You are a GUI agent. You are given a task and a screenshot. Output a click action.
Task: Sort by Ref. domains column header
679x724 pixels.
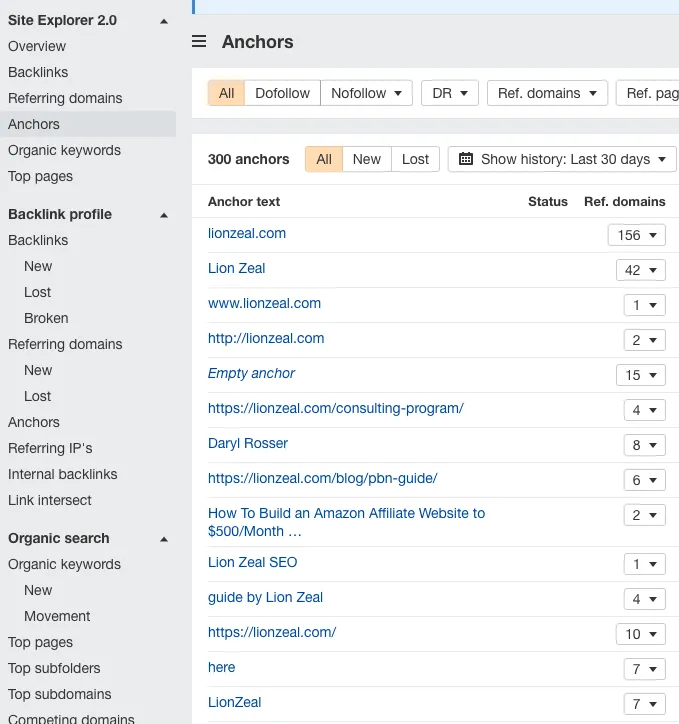click(625, 202)
